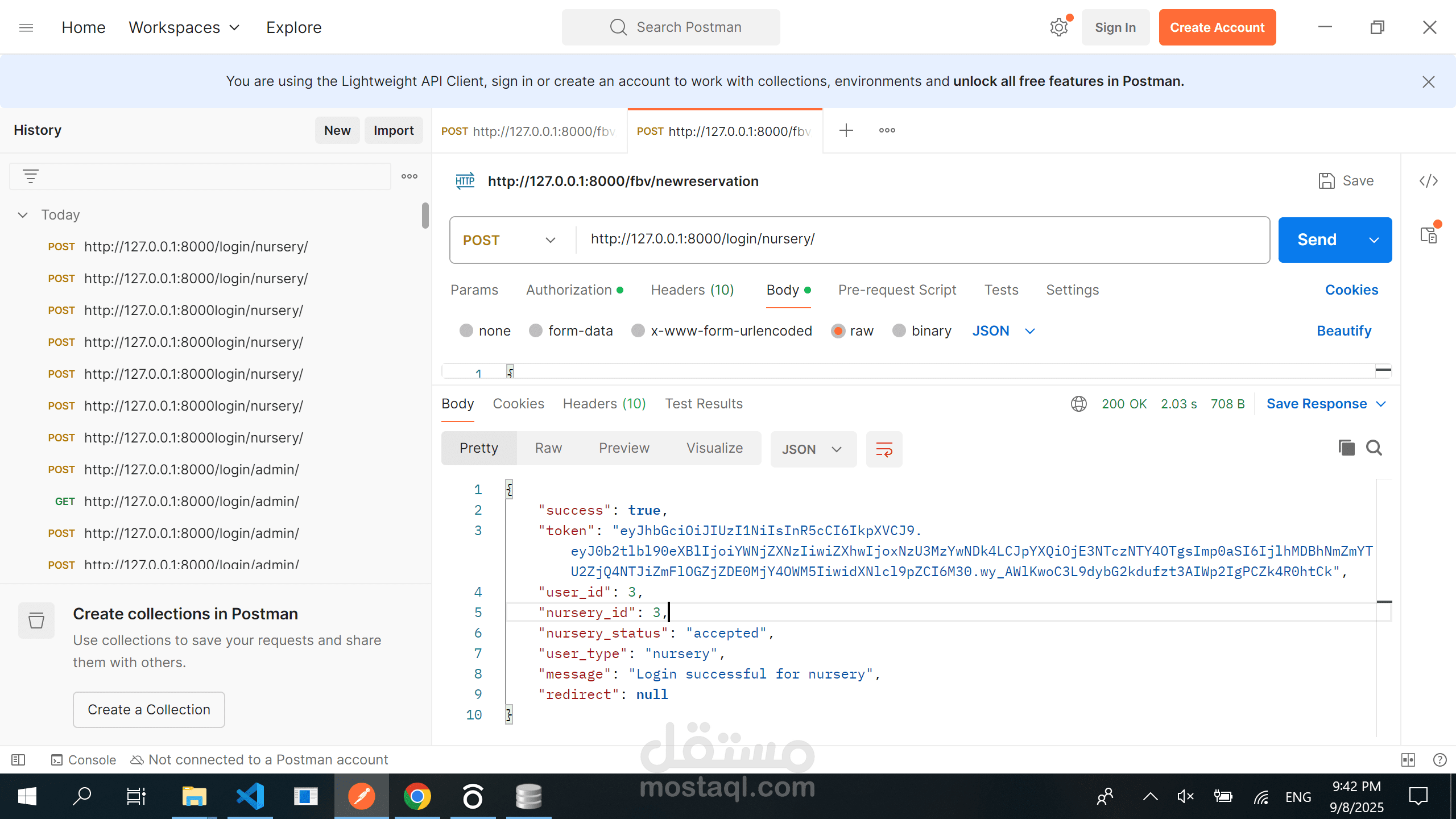Click the HTTP request type icon
Image resolution: width=1456 pixels, height=819 pixels.
pos(465,181)
